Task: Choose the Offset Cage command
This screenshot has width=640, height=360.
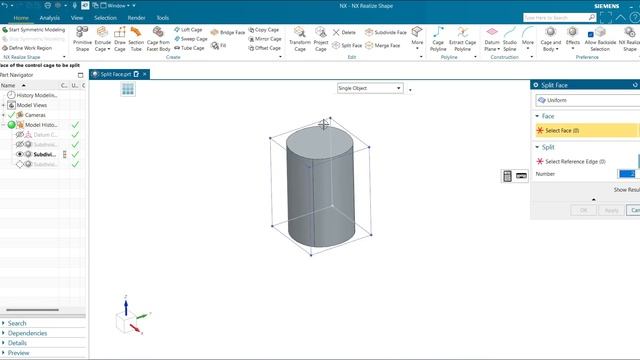Action: pos(264,48)
